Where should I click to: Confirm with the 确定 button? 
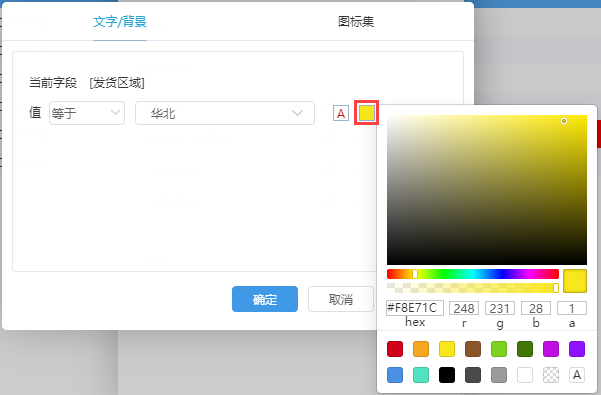265,299
